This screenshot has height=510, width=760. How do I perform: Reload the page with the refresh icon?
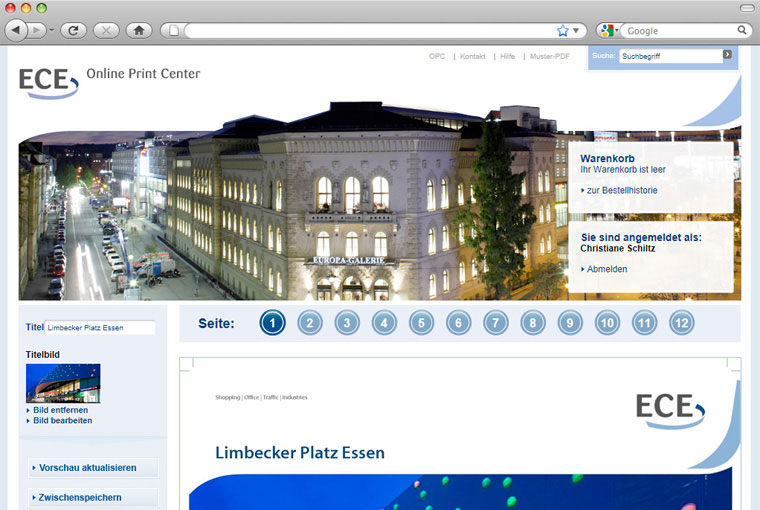(x=73, y=31)
